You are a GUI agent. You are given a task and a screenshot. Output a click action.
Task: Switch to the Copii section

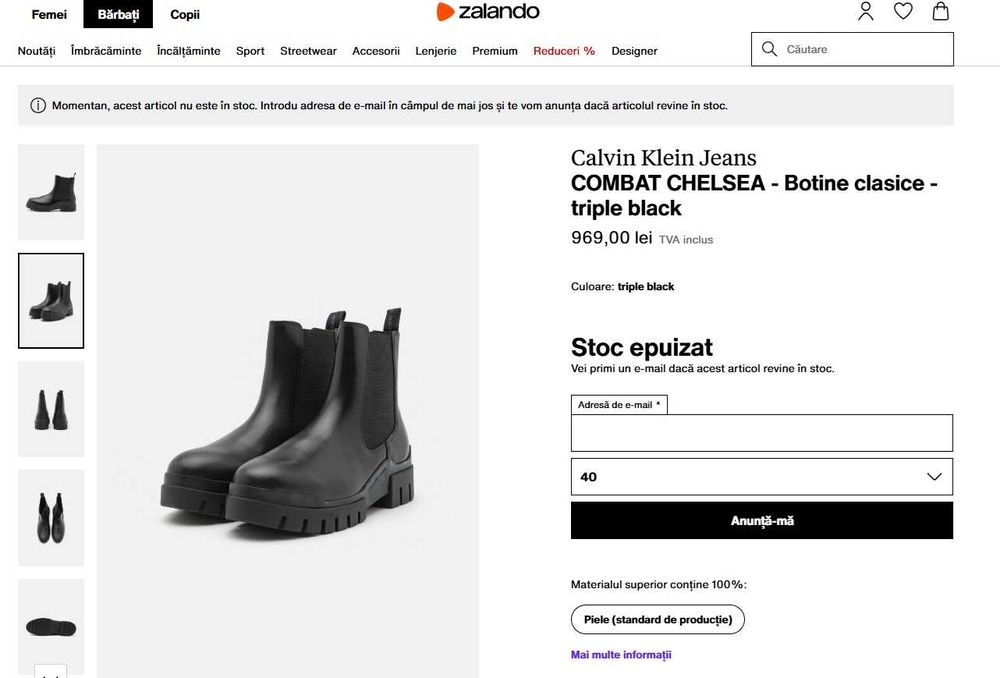click(x=185, y=14)
